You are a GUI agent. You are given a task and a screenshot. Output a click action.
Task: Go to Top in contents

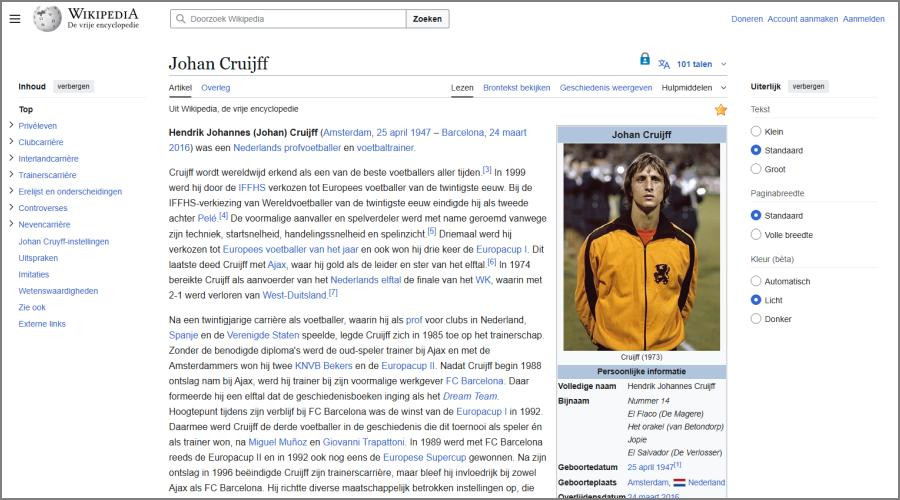tap(26, 109)
